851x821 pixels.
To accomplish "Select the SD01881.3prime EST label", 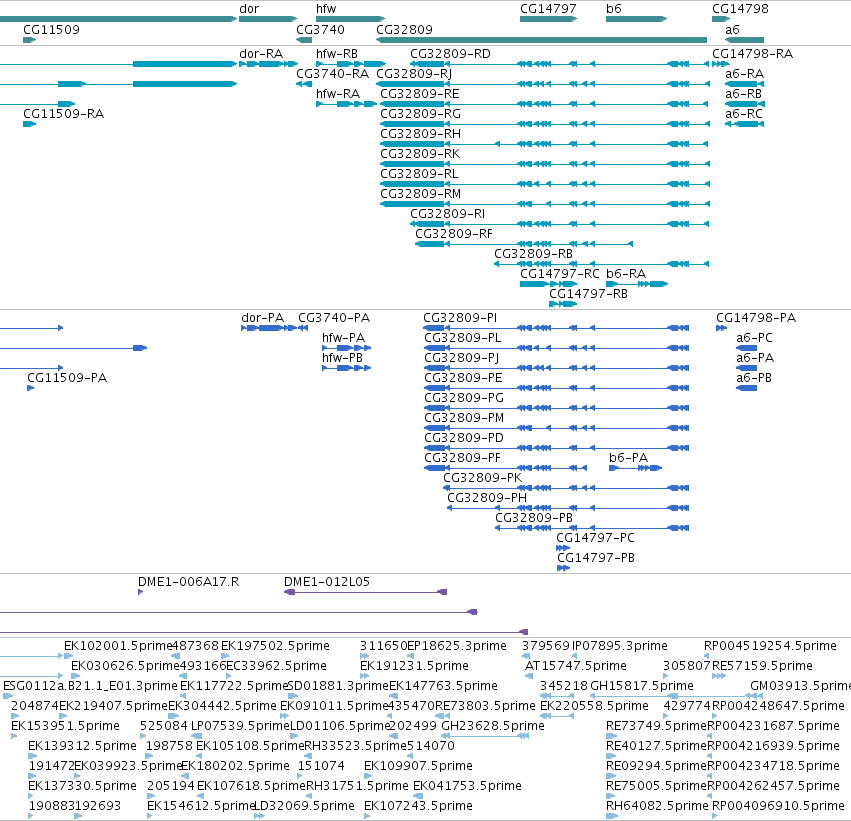I will point(338,686).
